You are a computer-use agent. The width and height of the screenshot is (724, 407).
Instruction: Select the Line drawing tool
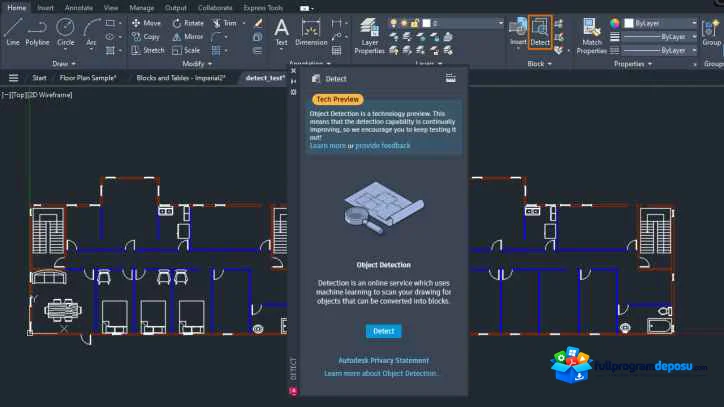tap(13, 31)
